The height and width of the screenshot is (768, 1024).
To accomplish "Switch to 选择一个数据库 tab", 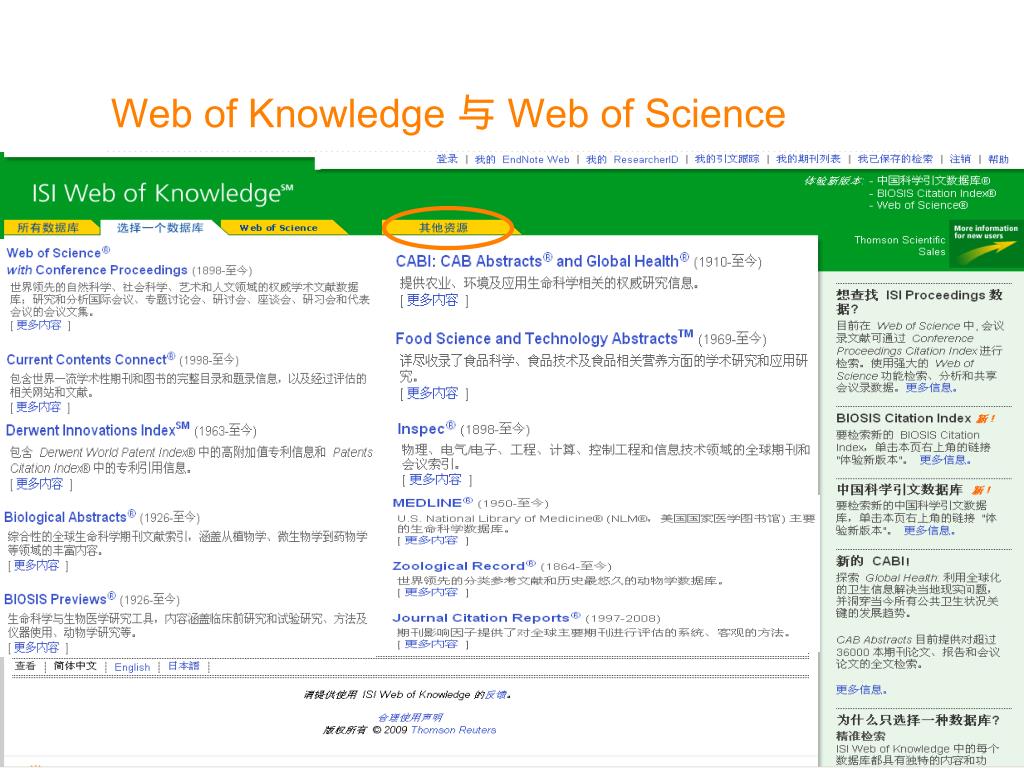I will pyautogui.click(x=160, y=227).
